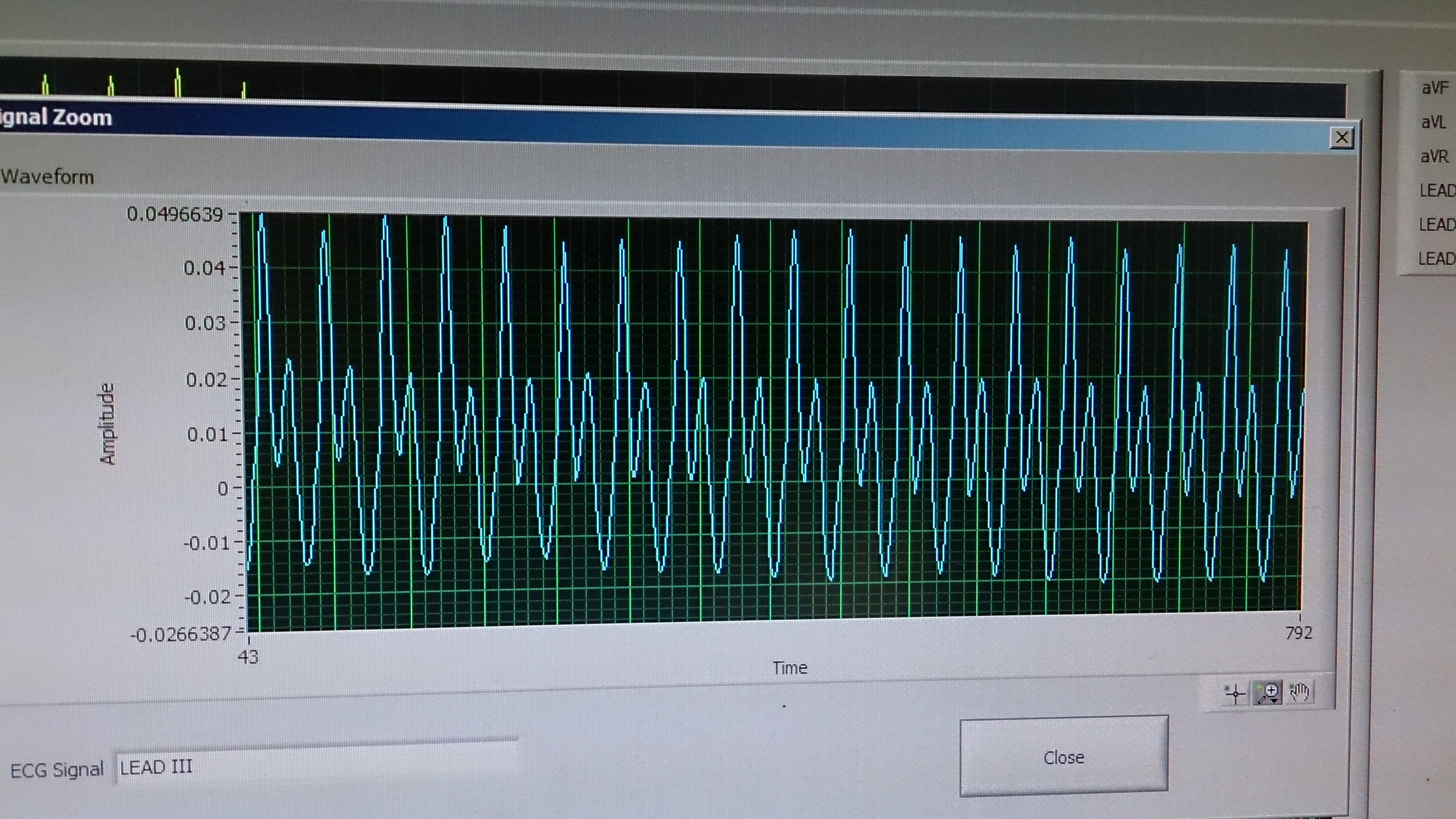Click the Waveform graph label

click(48, 177)
